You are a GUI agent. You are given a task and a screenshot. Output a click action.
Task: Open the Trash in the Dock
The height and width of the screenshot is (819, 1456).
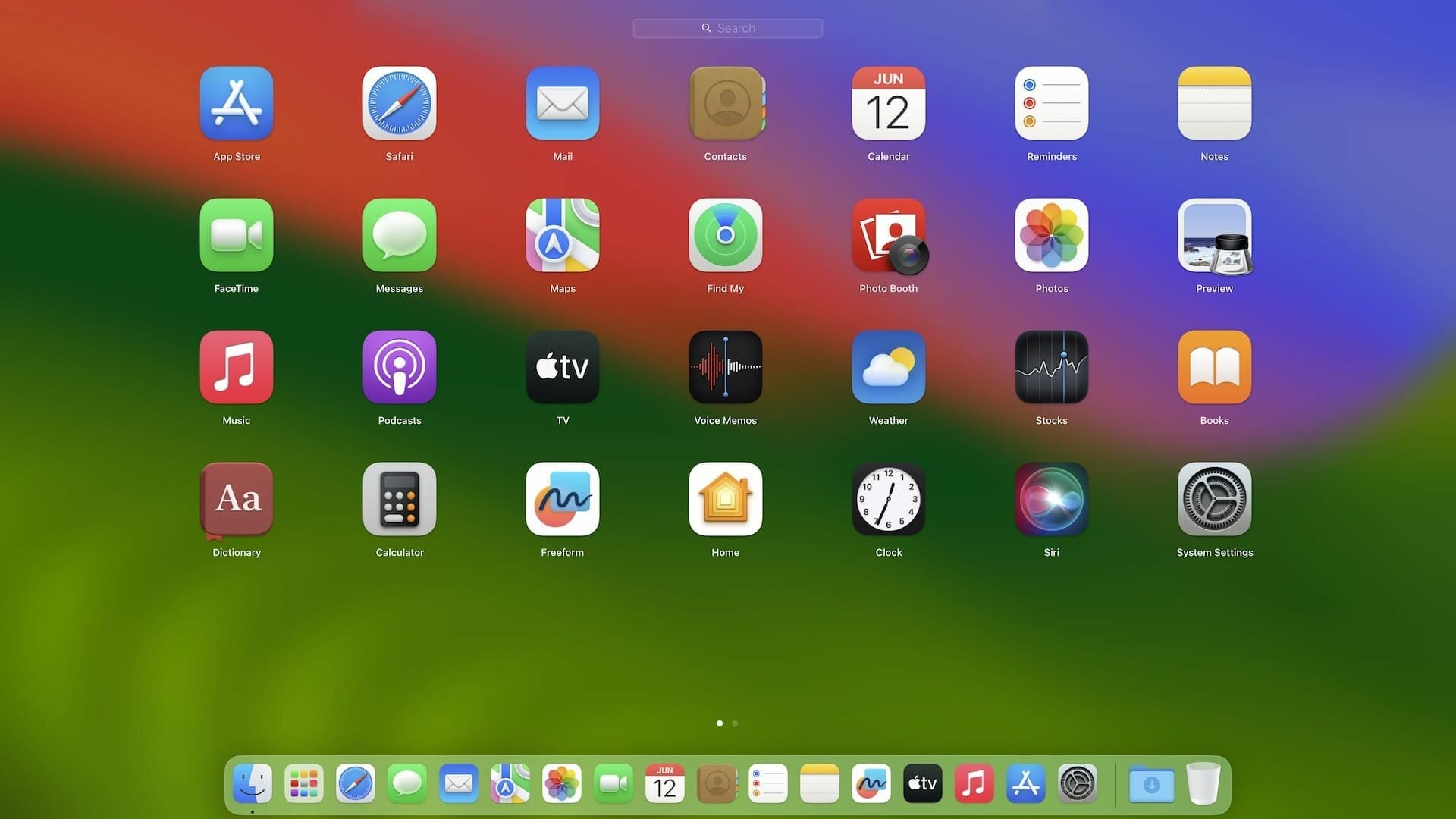[x=1203, y=783]
